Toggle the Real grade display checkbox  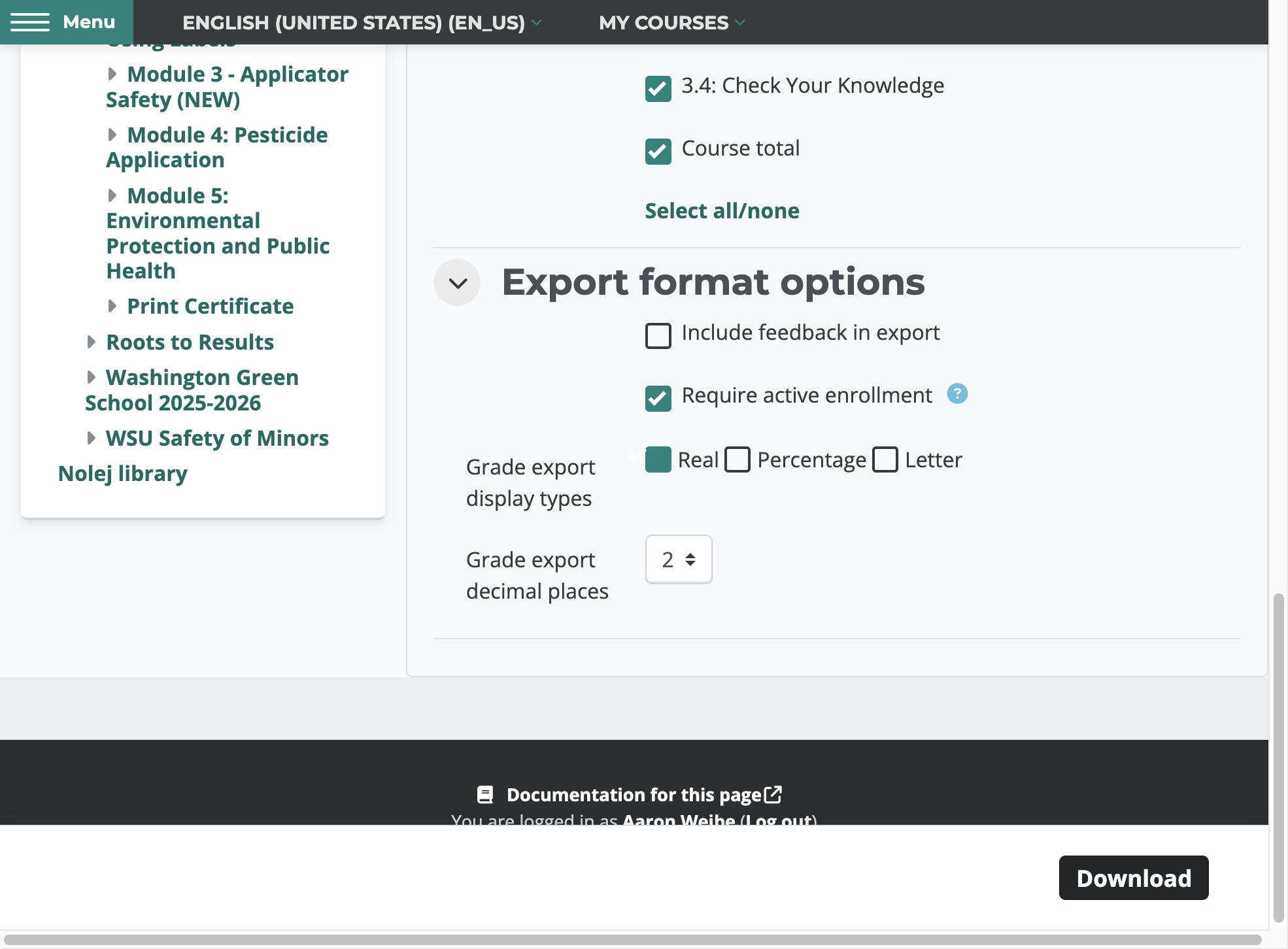coord(658,459)
